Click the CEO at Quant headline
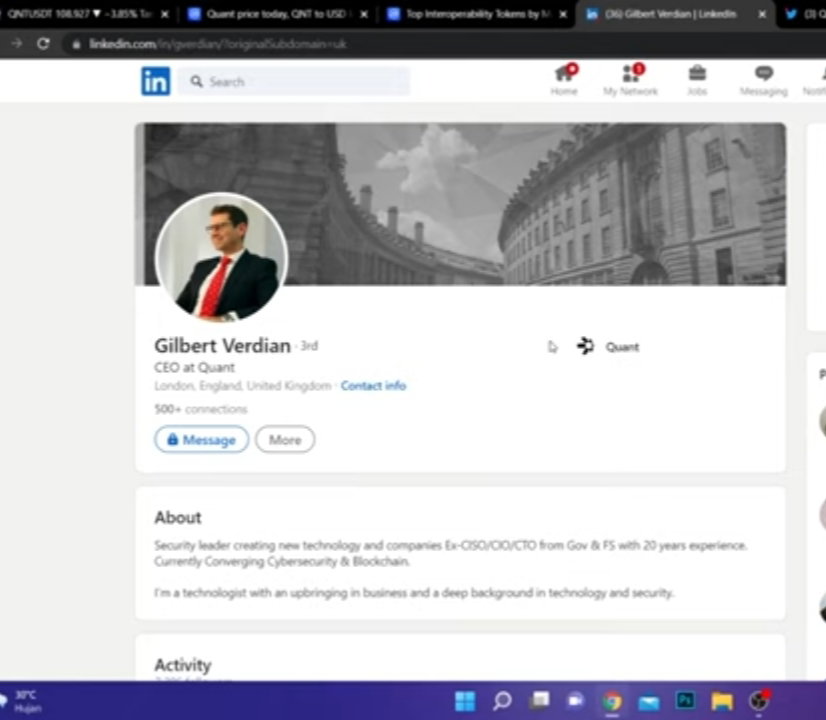826x720 pixels. coord(194,368)
